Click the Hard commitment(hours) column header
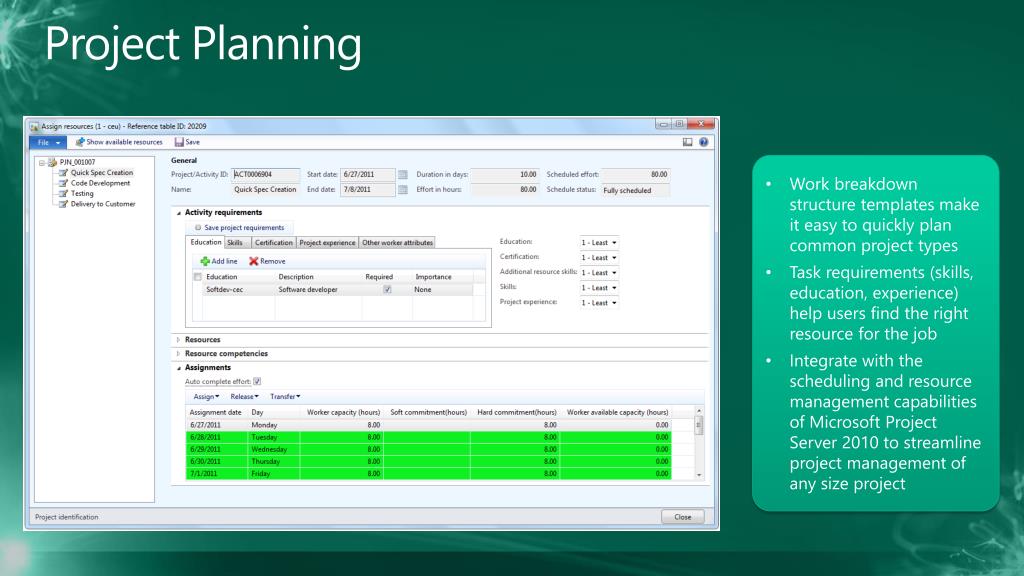1024x576 pixels. point(516,413)
